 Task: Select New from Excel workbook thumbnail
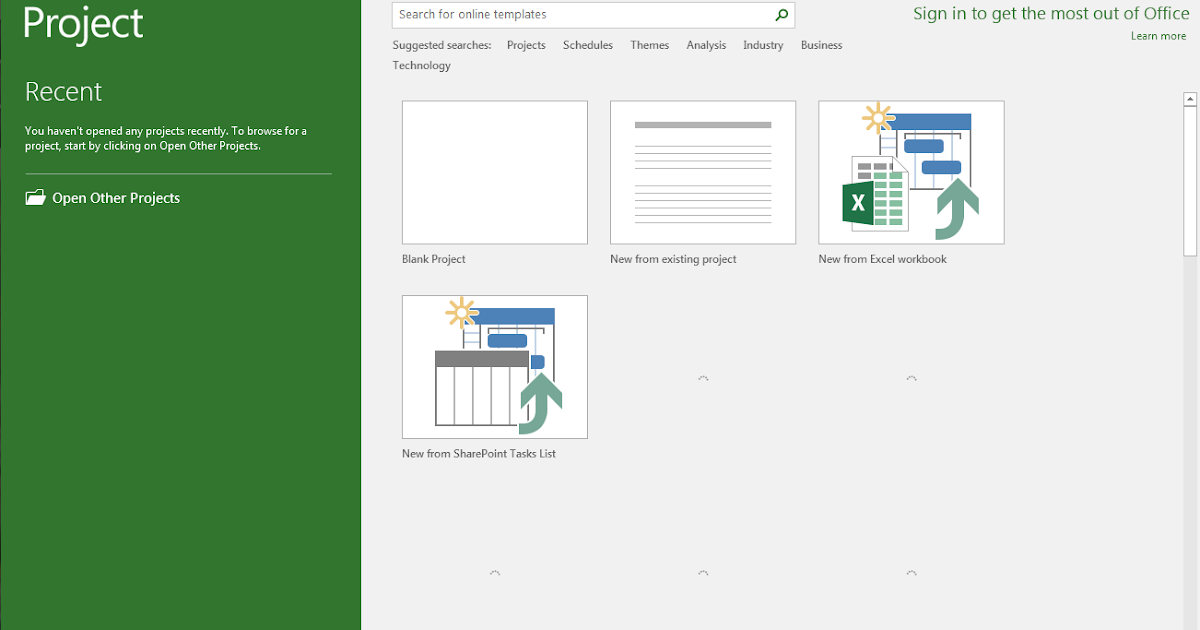pyautogui.click(x=911, y=172)
